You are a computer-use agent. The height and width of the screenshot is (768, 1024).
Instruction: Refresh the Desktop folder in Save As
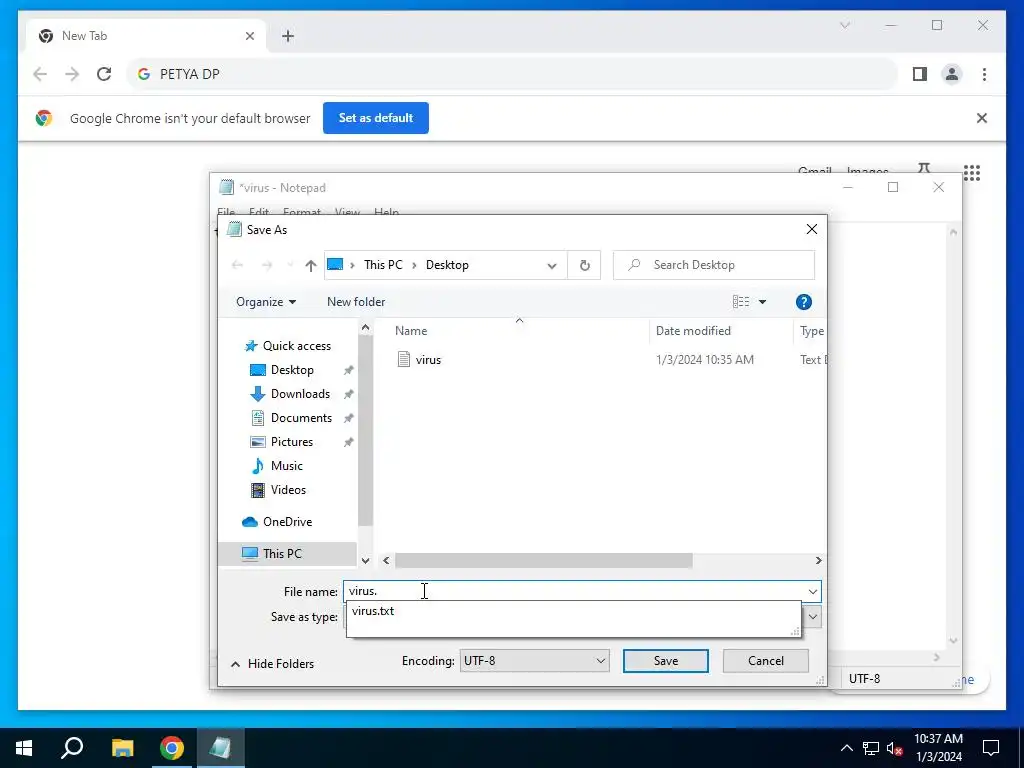[x=584, y=265]
